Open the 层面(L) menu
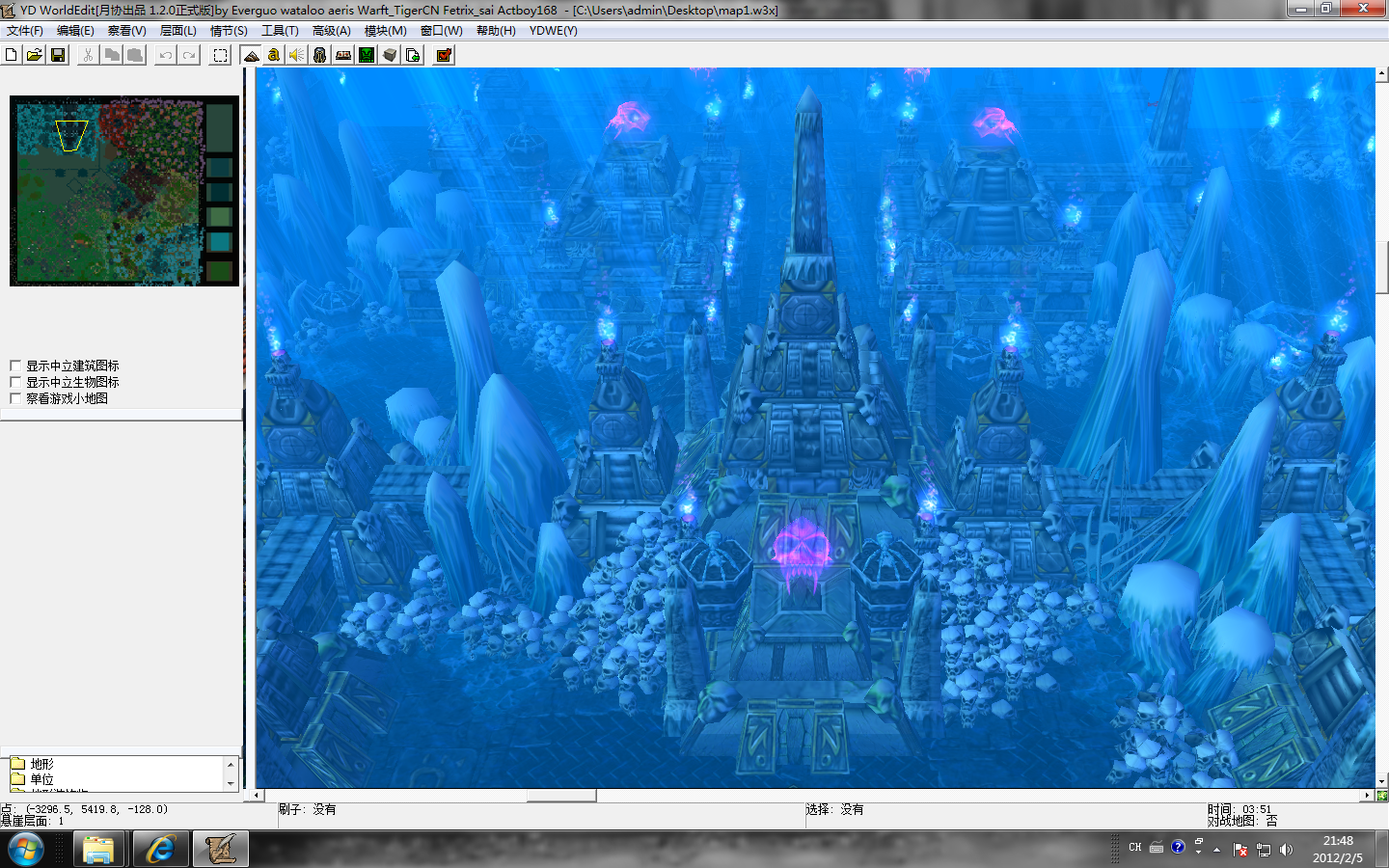Viewport: 1389px width, 868px height. (x=177, y=31)
